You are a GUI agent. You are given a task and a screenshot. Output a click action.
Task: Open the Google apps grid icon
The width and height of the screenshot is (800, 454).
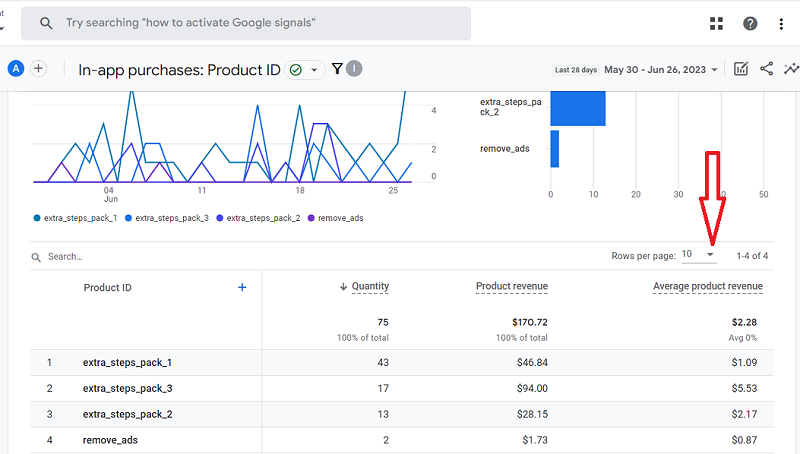[x=716, y=23]
